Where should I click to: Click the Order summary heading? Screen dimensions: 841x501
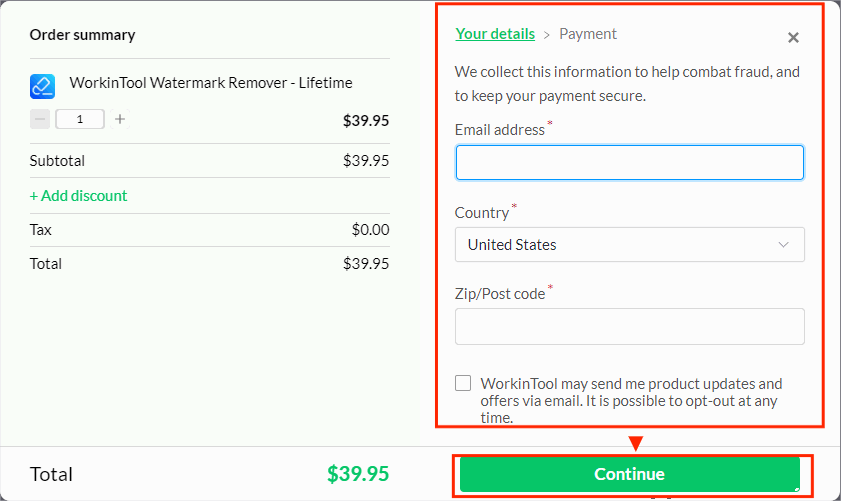(82, 35)
